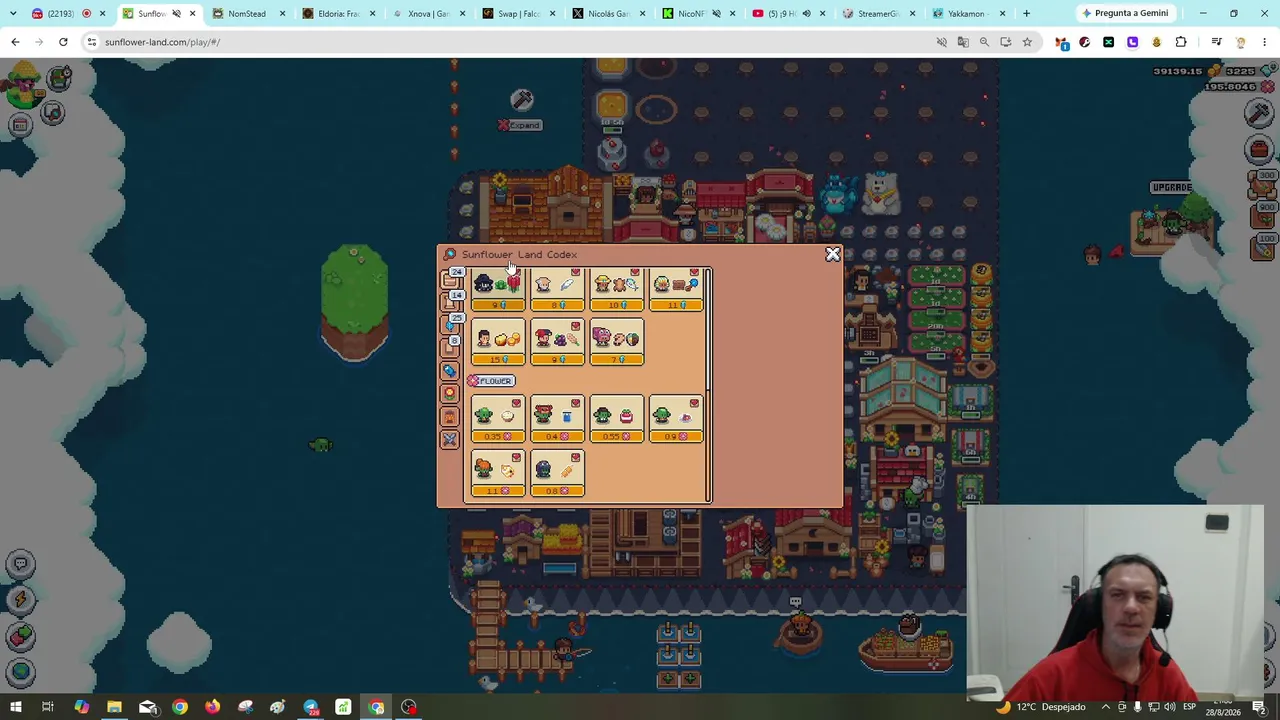
Task: Select the blue tag codex tab
Action: pos(450,371)
